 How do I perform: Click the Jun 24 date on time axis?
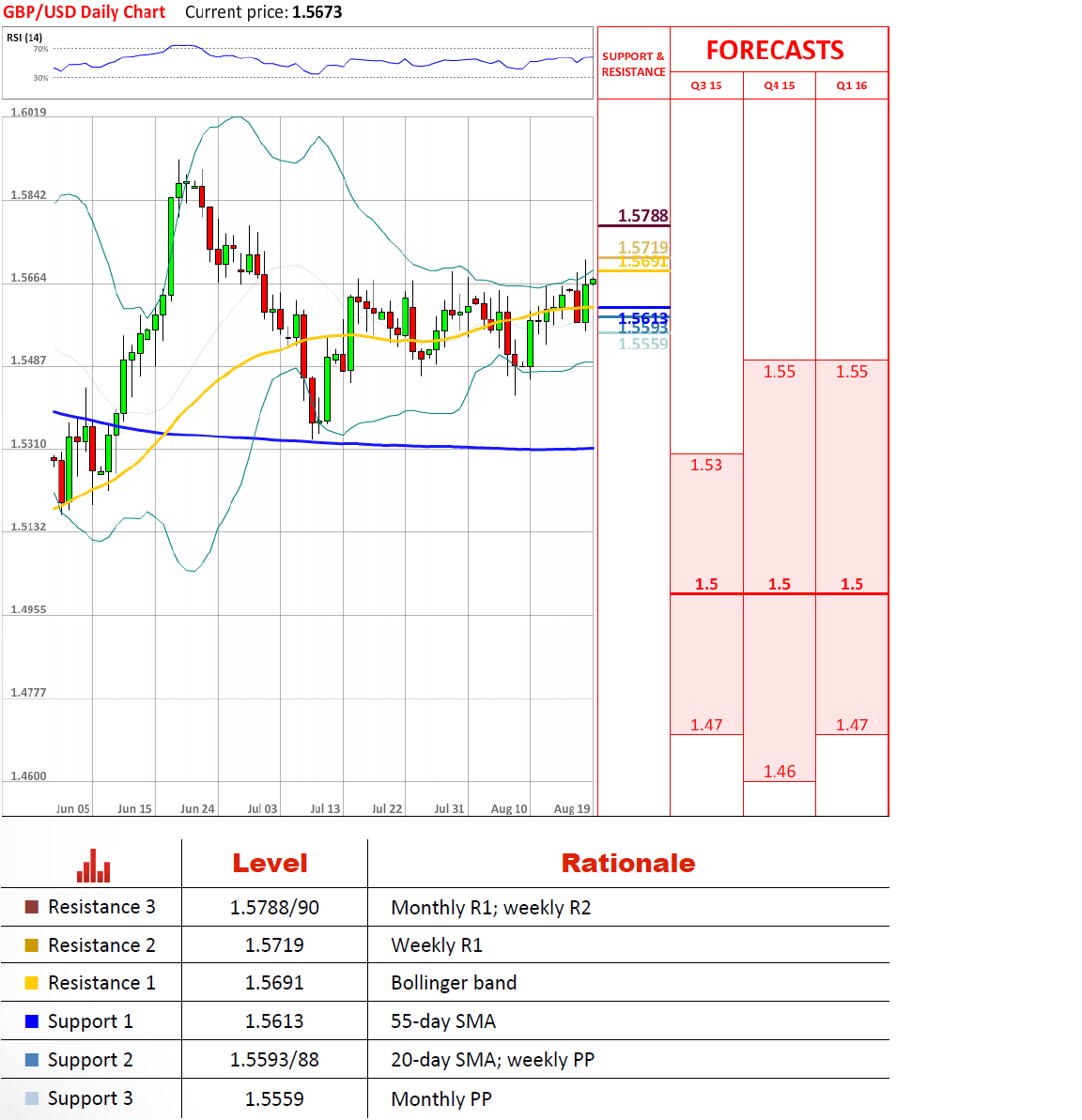197,808
